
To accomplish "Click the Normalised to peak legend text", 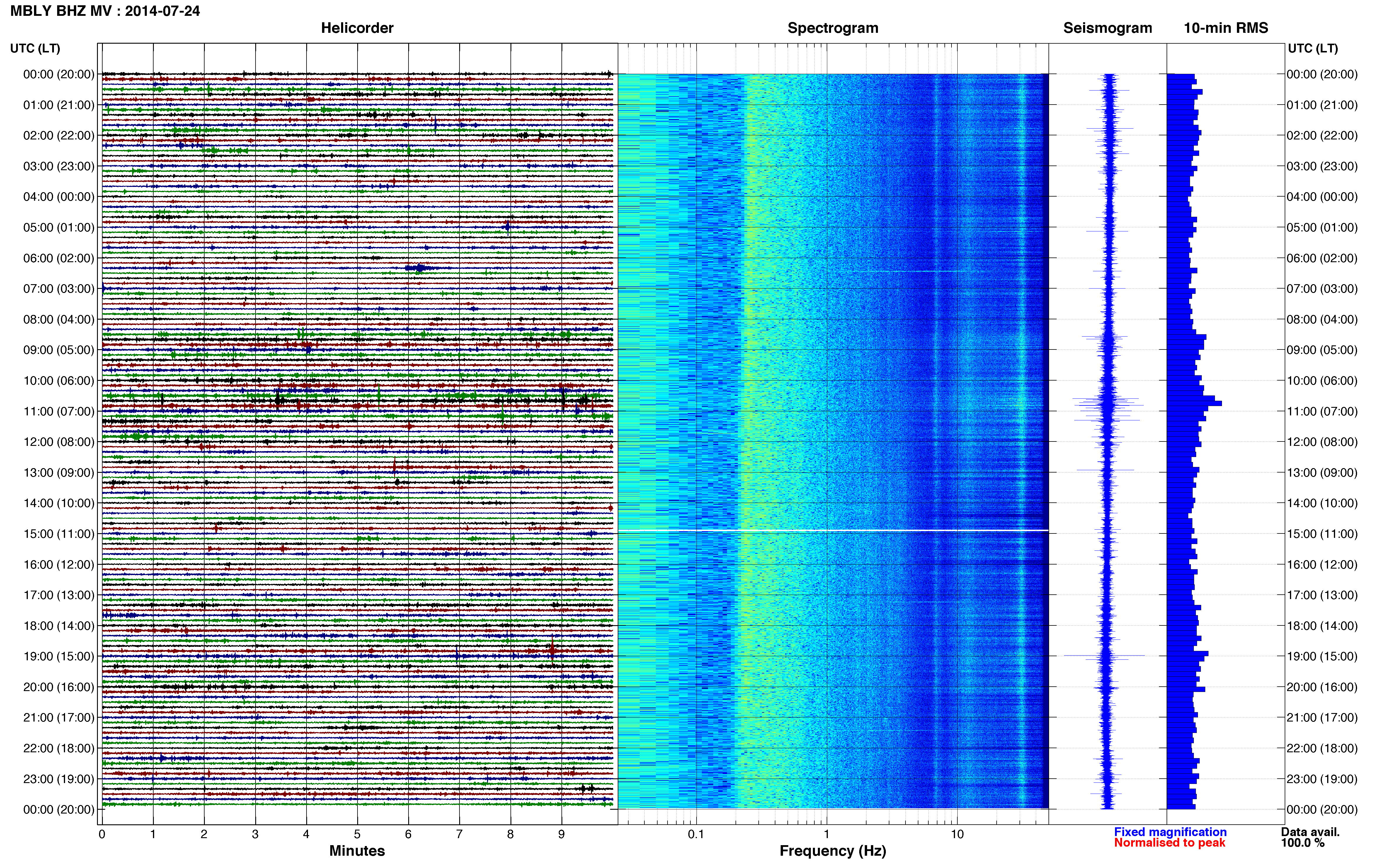I will point(1170,843).
